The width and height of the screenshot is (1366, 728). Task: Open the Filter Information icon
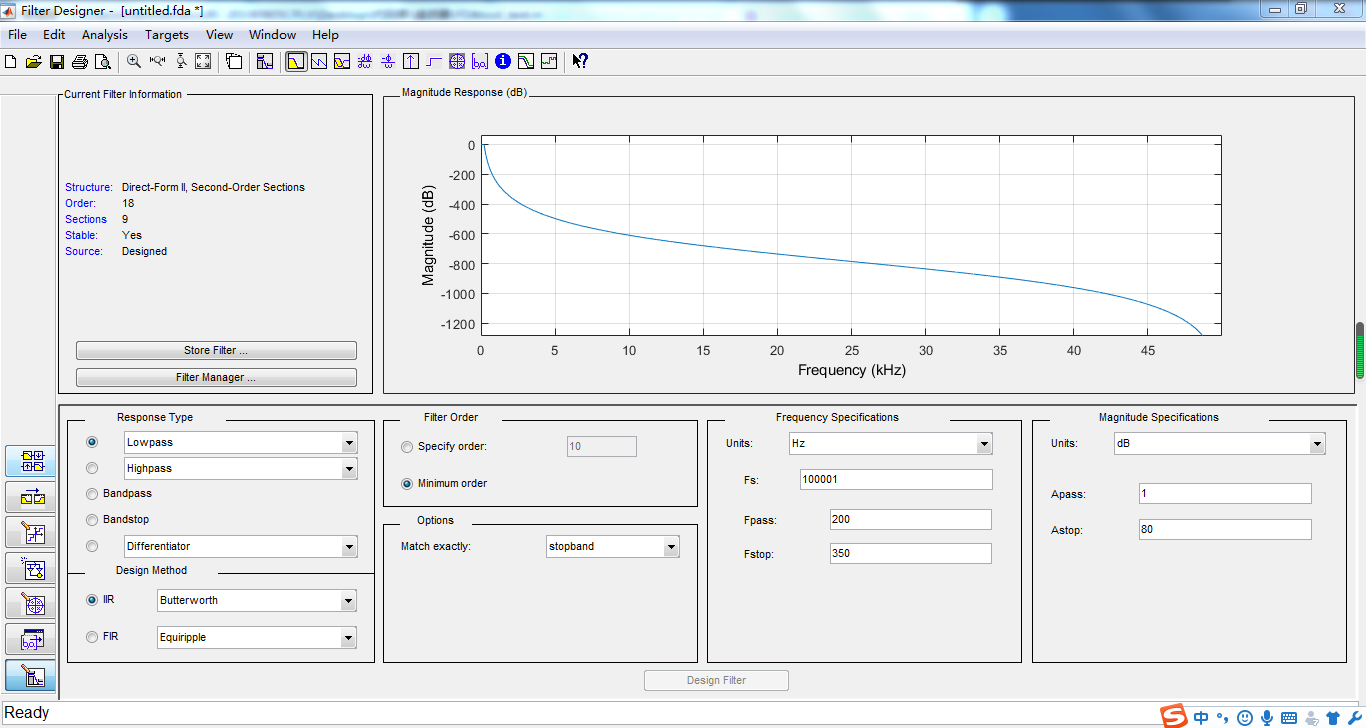[502, 61]
